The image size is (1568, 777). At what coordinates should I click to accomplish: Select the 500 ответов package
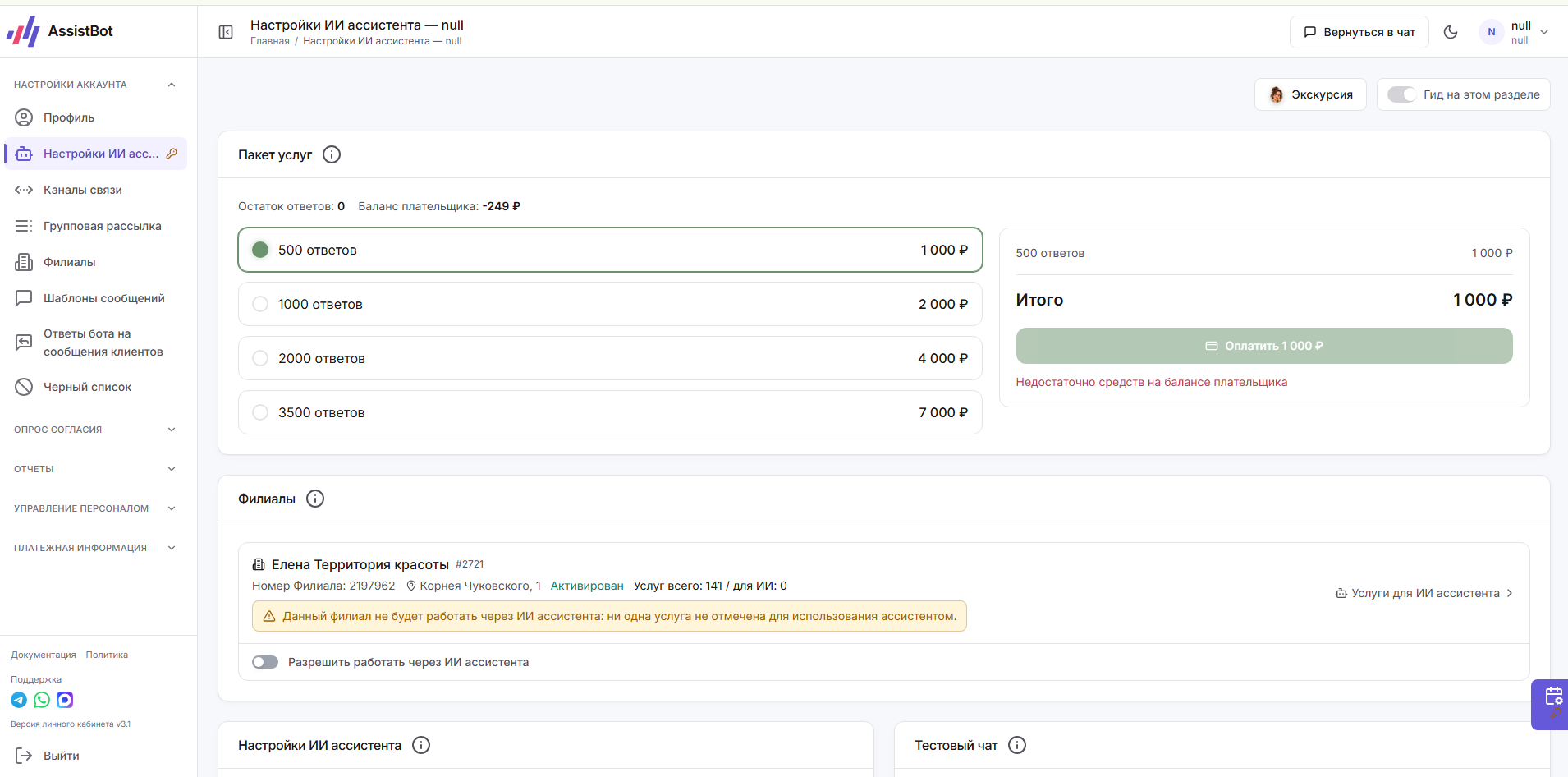[x=610, y=250]
